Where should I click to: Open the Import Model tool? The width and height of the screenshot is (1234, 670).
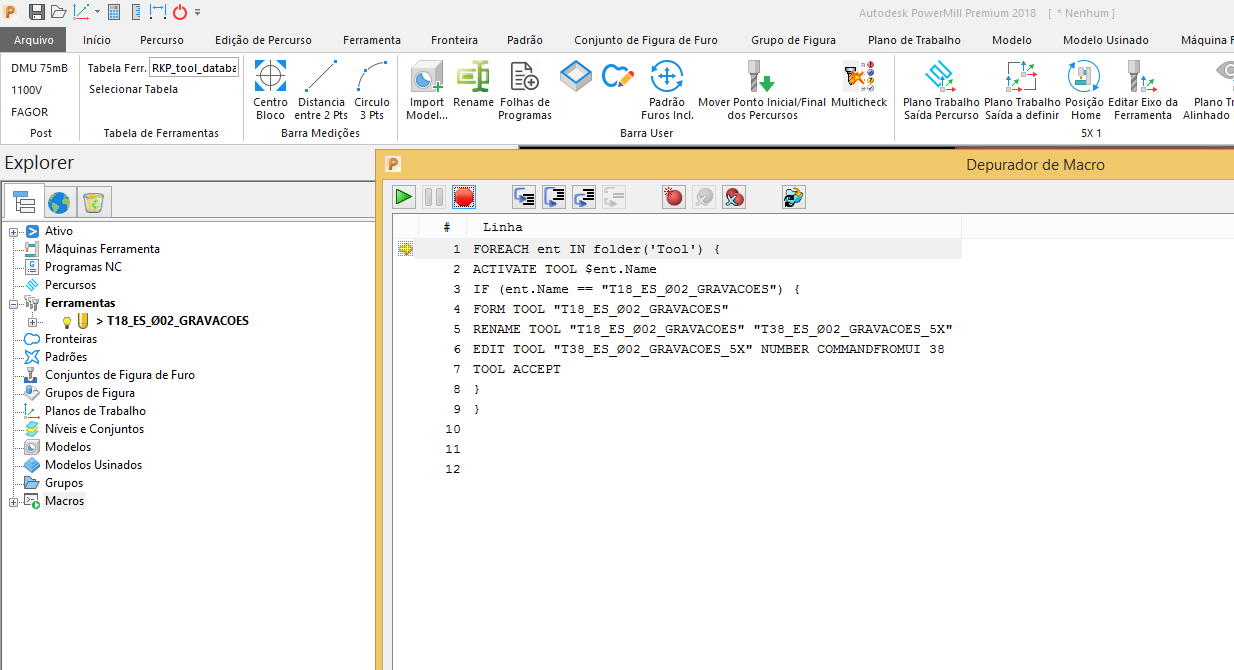426,88
